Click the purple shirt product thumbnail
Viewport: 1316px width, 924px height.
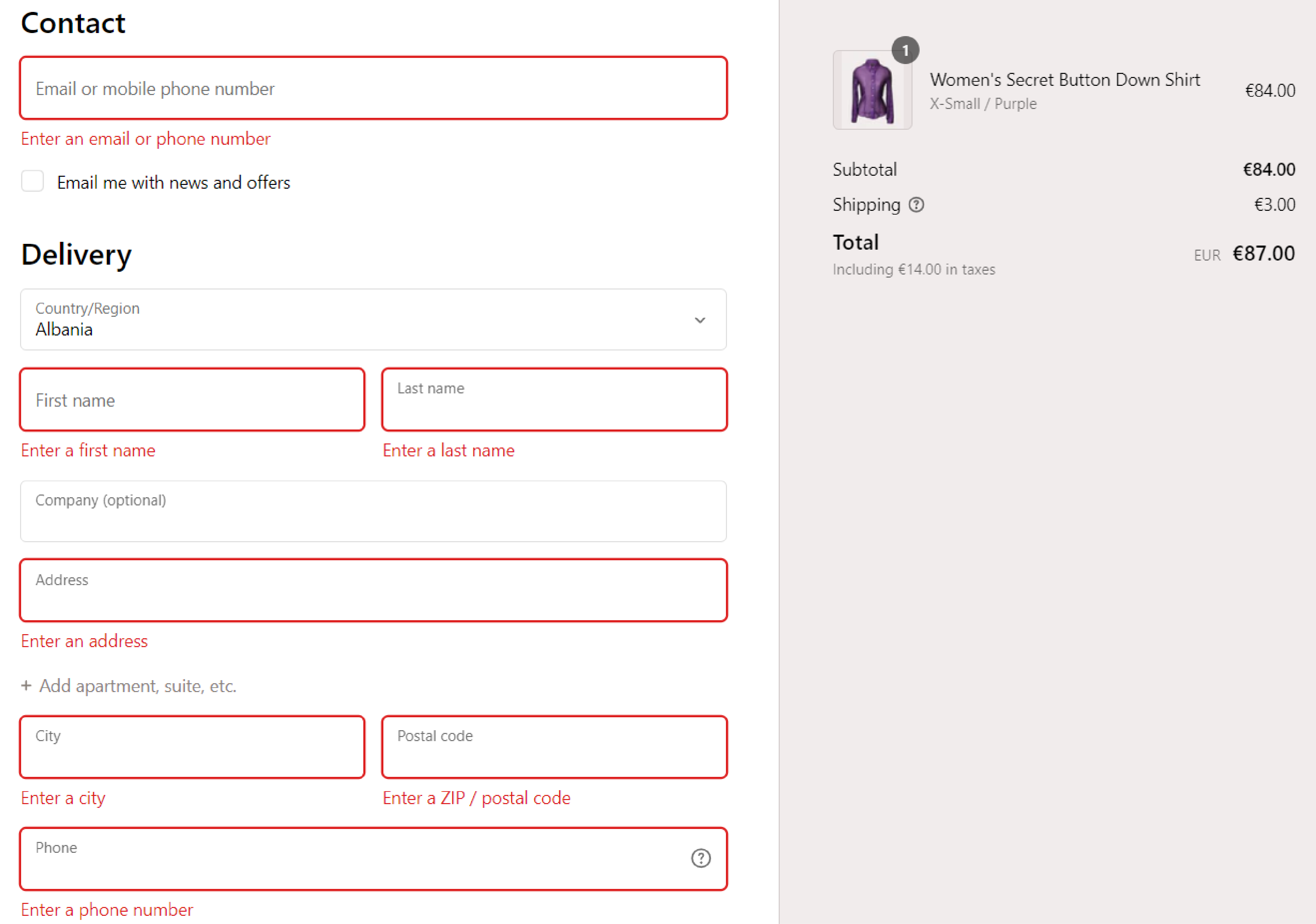point(872,91)
